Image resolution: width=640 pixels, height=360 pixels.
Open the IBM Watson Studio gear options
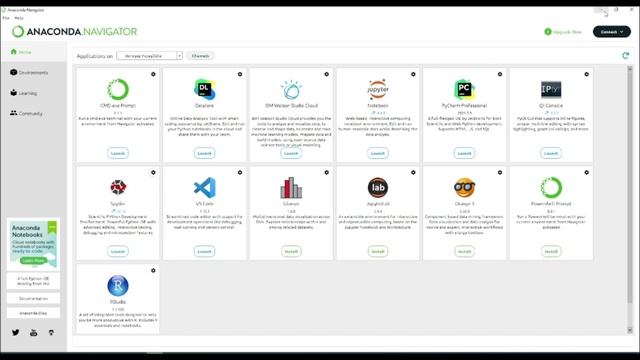[327, 74]
